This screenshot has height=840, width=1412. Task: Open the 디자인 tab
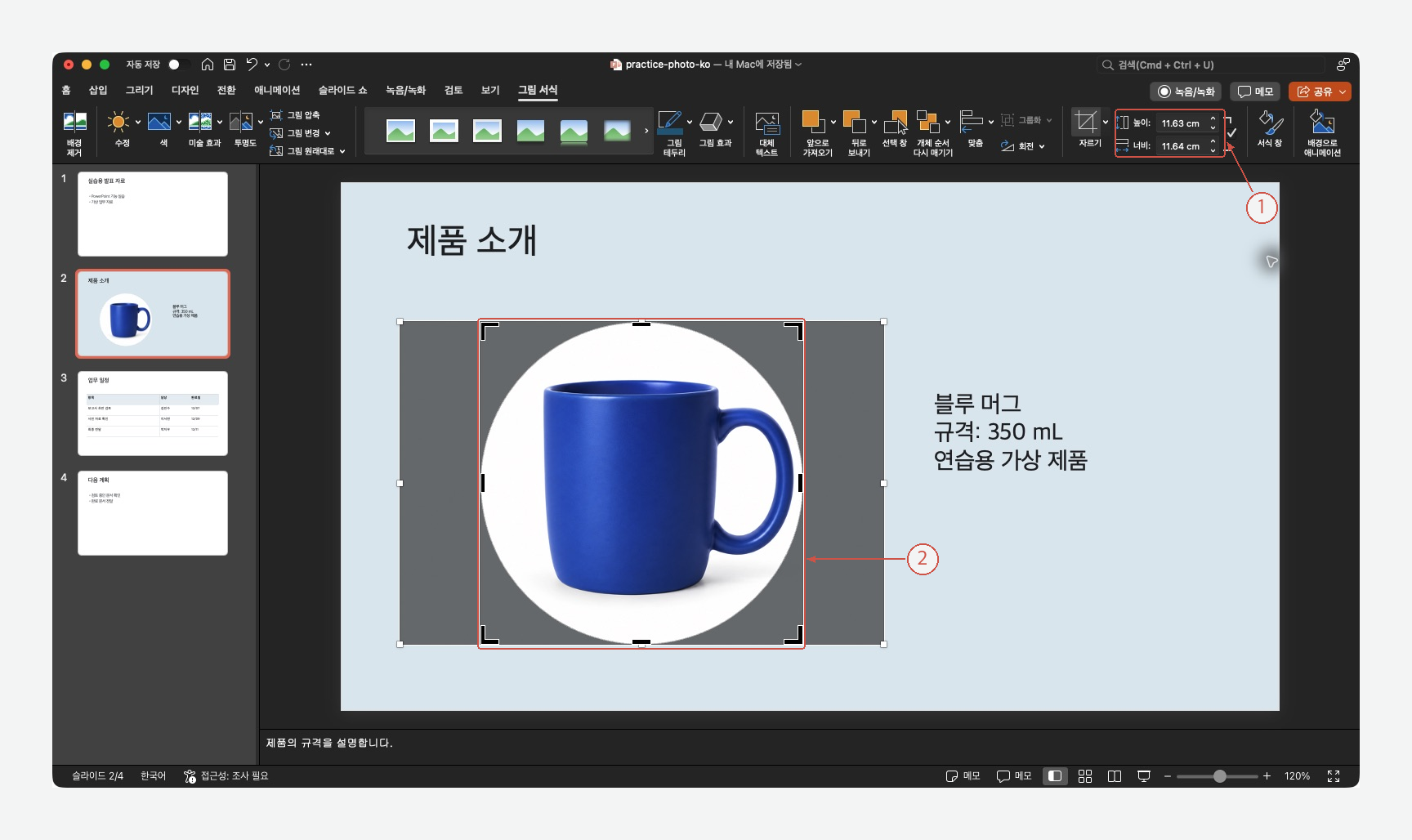coord(185,90)
